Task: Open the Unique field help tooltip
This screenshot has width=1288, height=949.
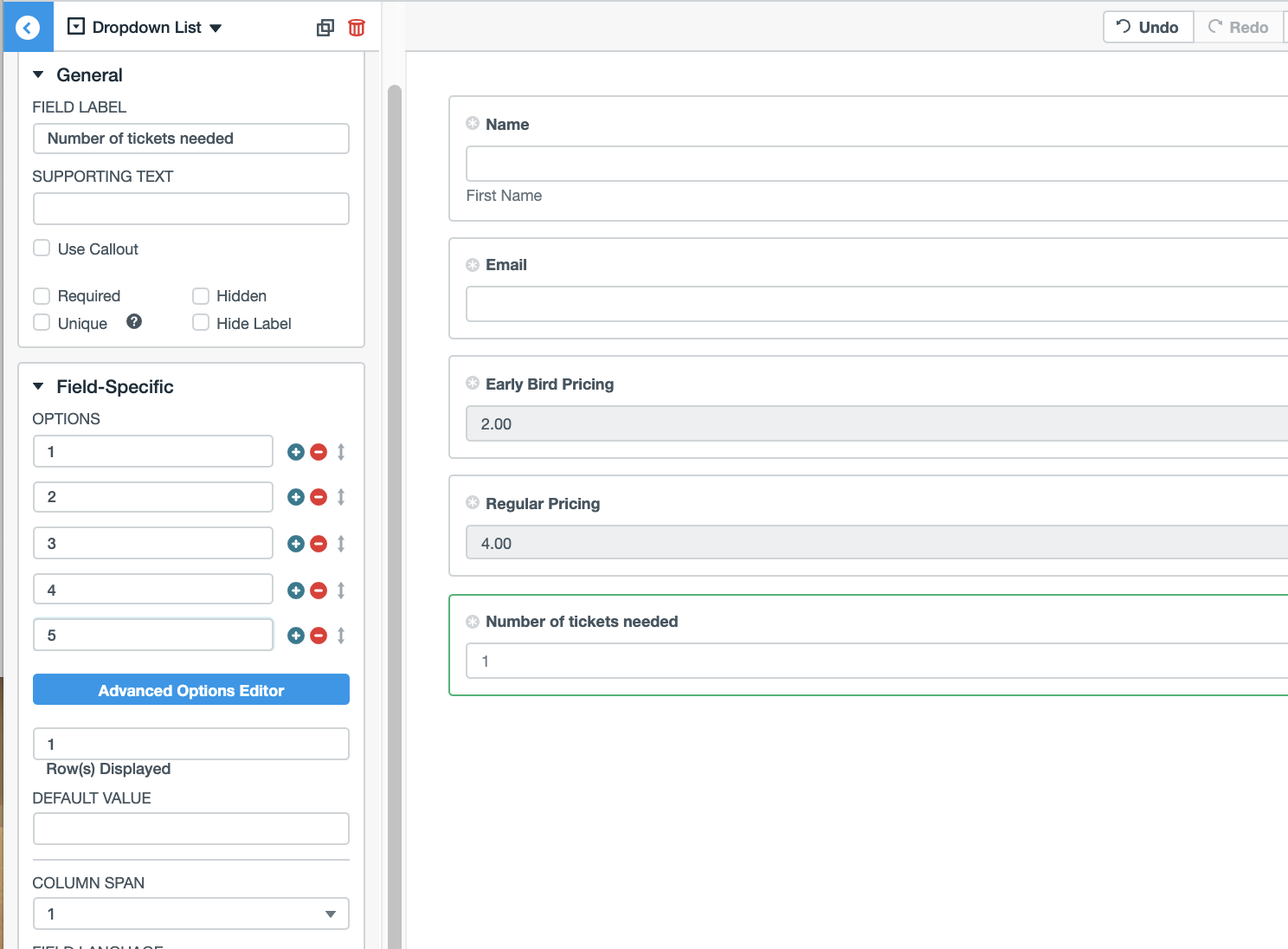Action: [x=134, y=321]
